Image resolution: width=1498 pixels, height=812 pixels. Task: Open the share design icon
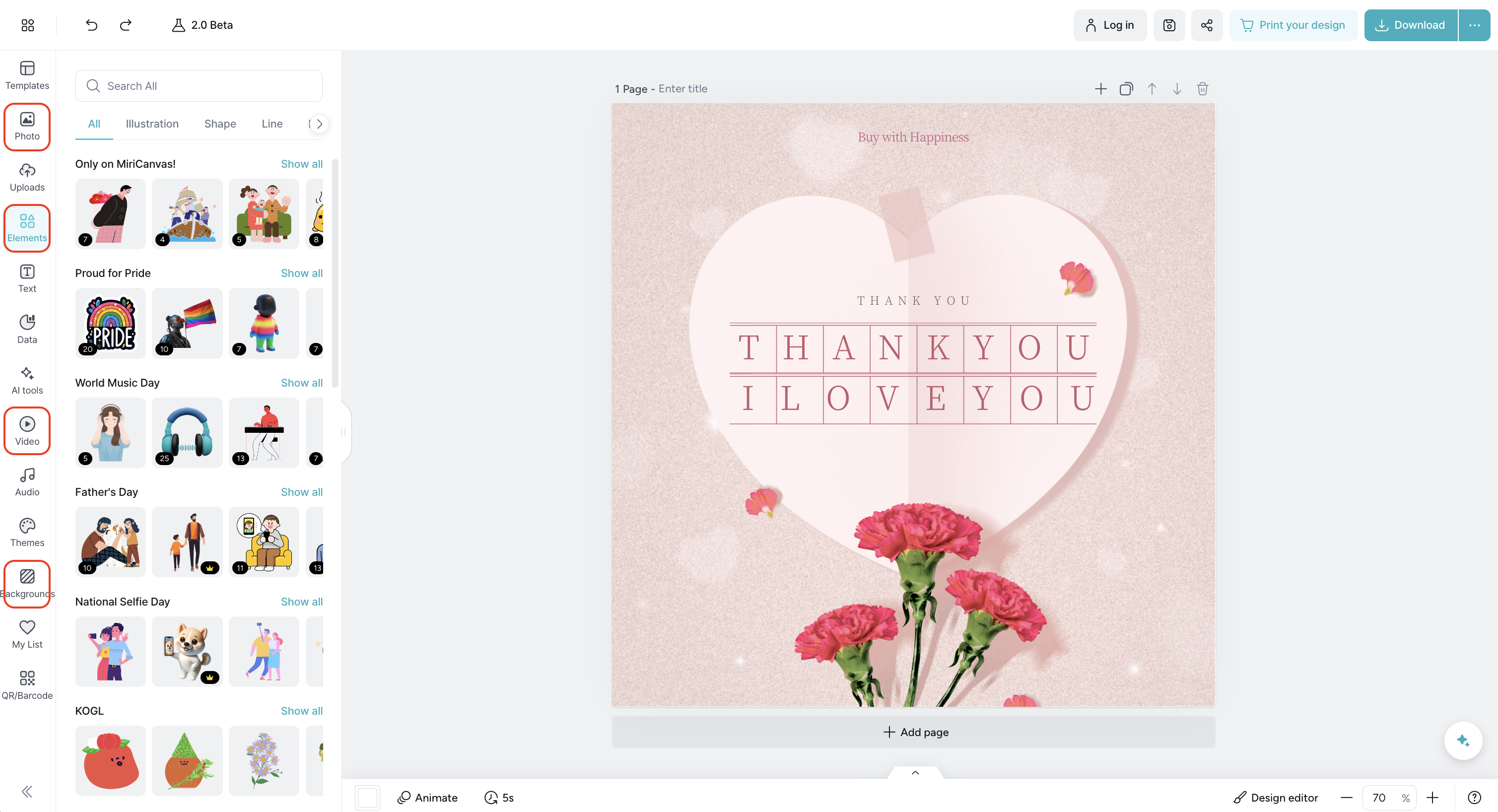1206,25
